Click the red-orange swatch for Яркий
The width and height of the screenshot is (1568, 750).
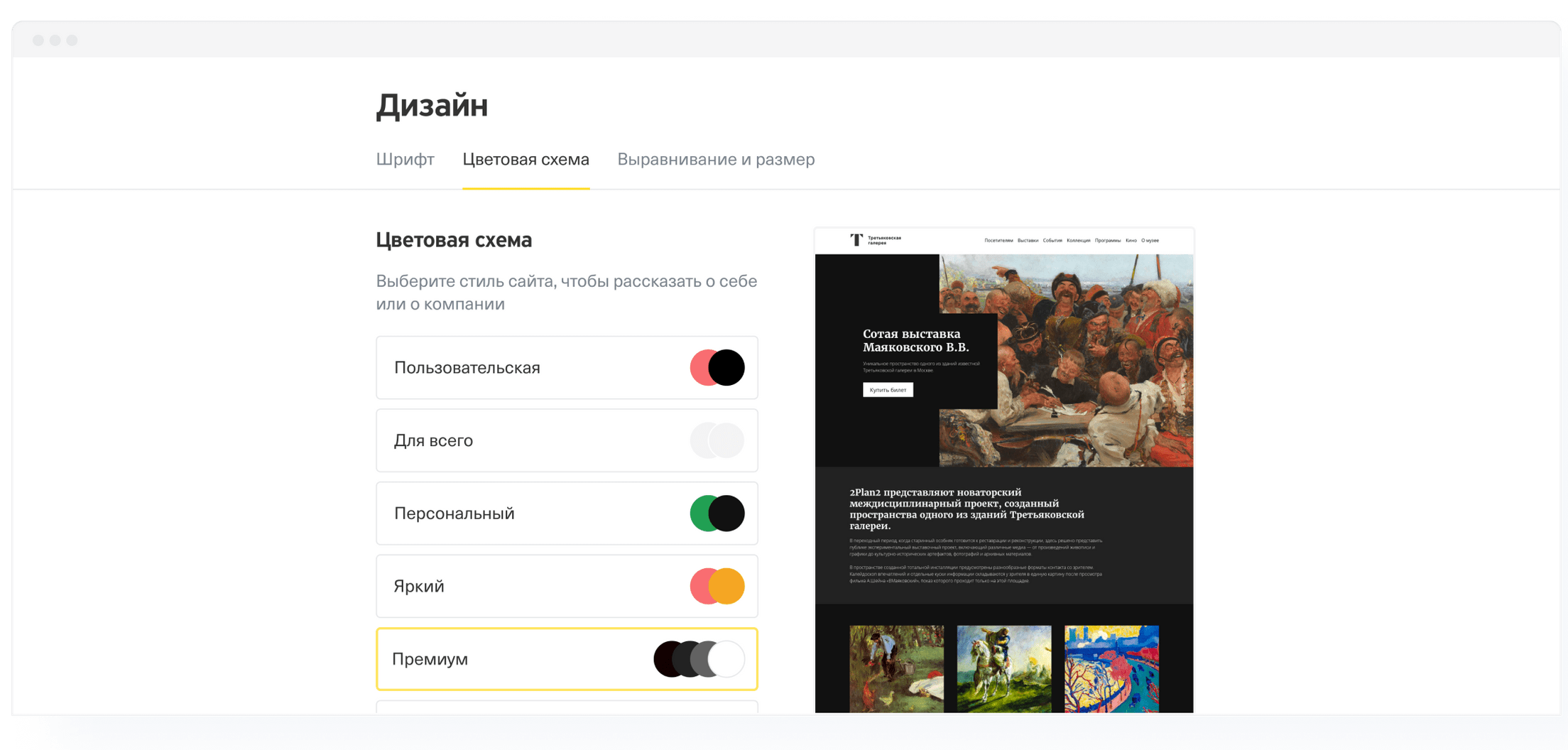[717, 586]
